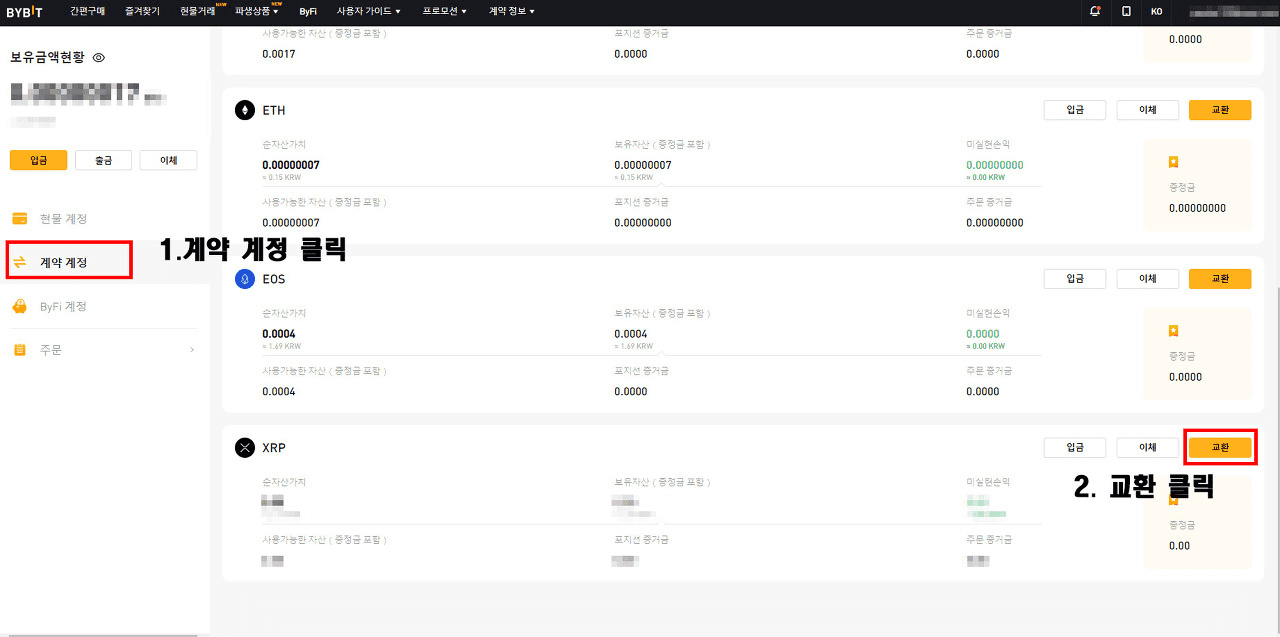Click 입금 in the EOS row
This screenshot has height=637, width=1280.
click(x=1075, y=279)
